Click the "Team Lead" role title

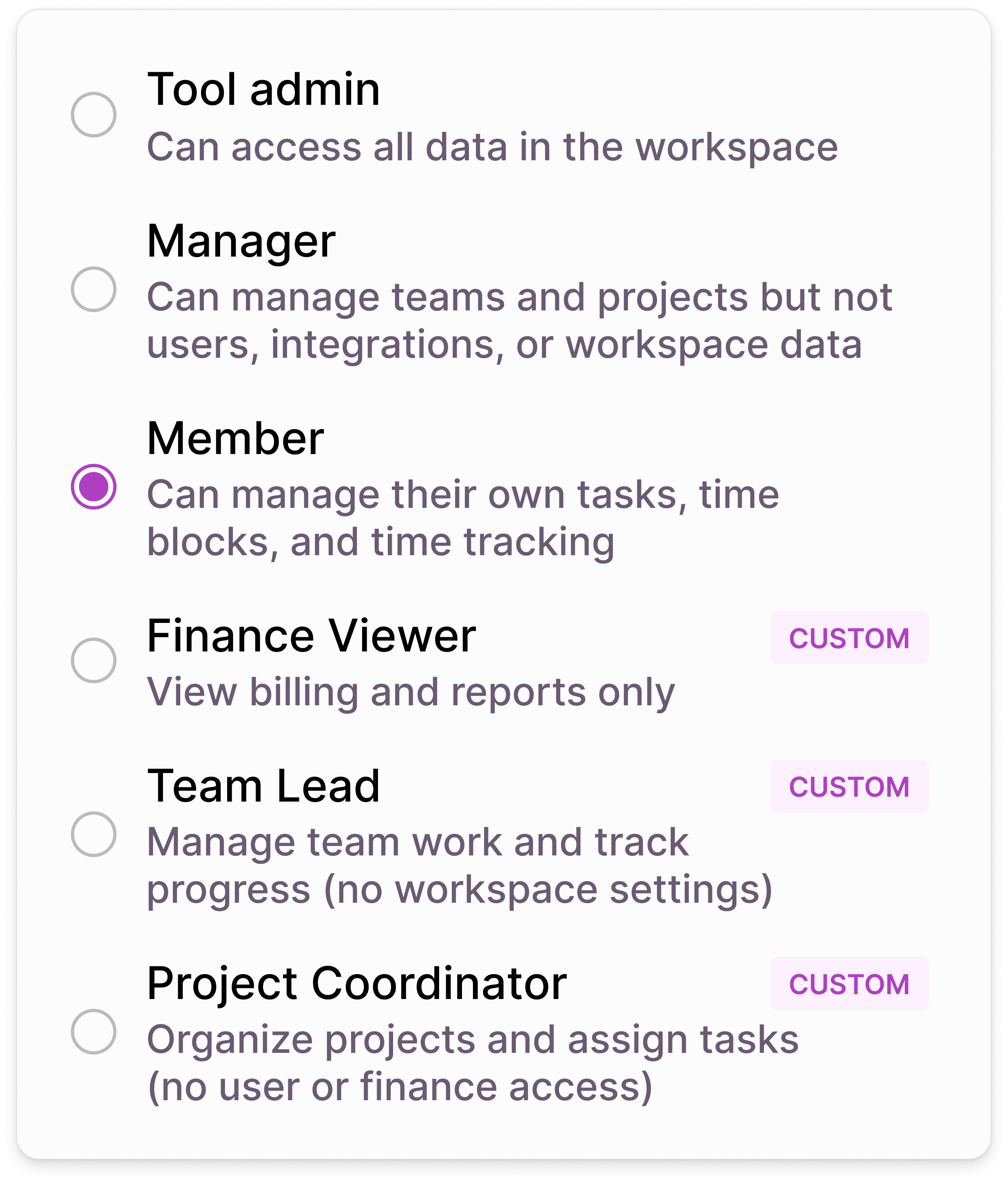tap(263, 786)
